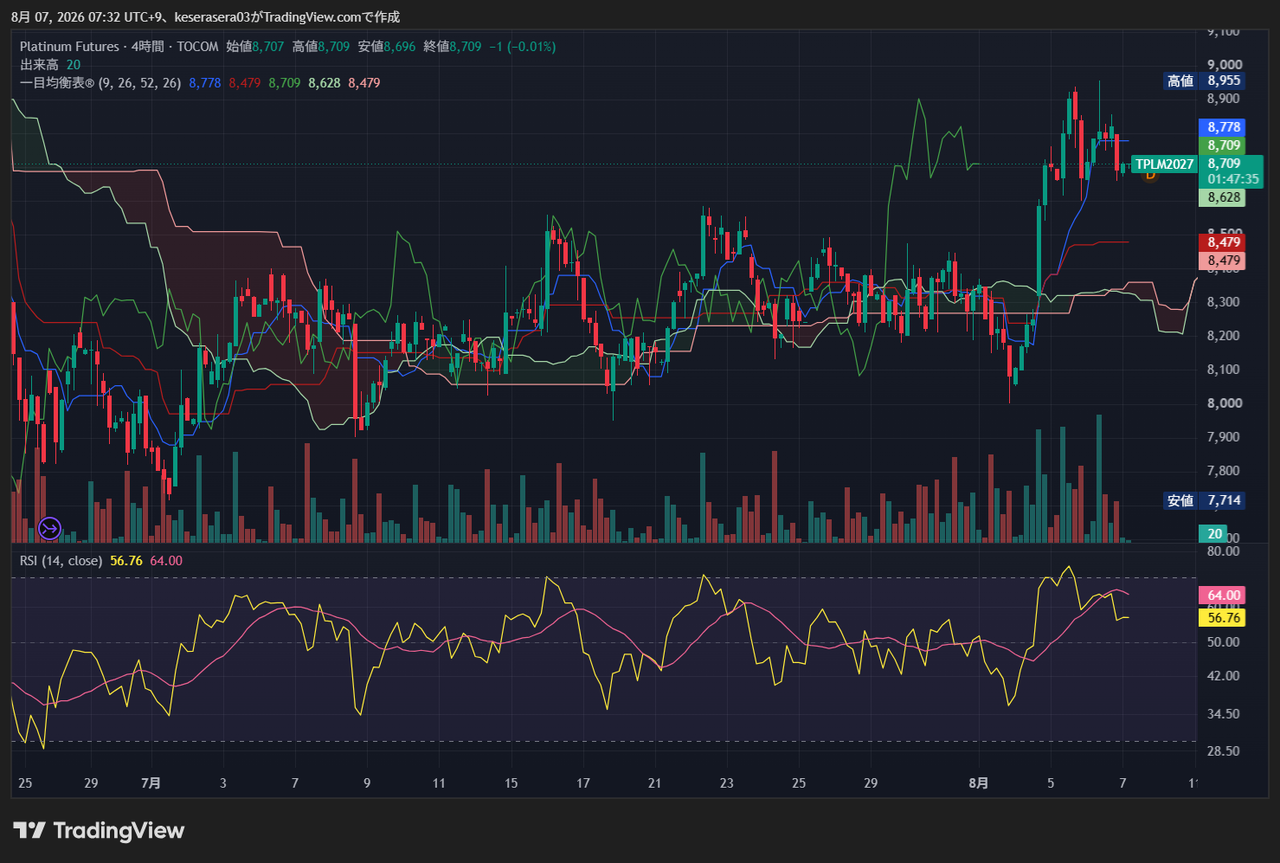The width and height of the screenshot is (1280, 863).
Task: Click the 7,900 price scale tick
Action: [x=1224, y=437]
